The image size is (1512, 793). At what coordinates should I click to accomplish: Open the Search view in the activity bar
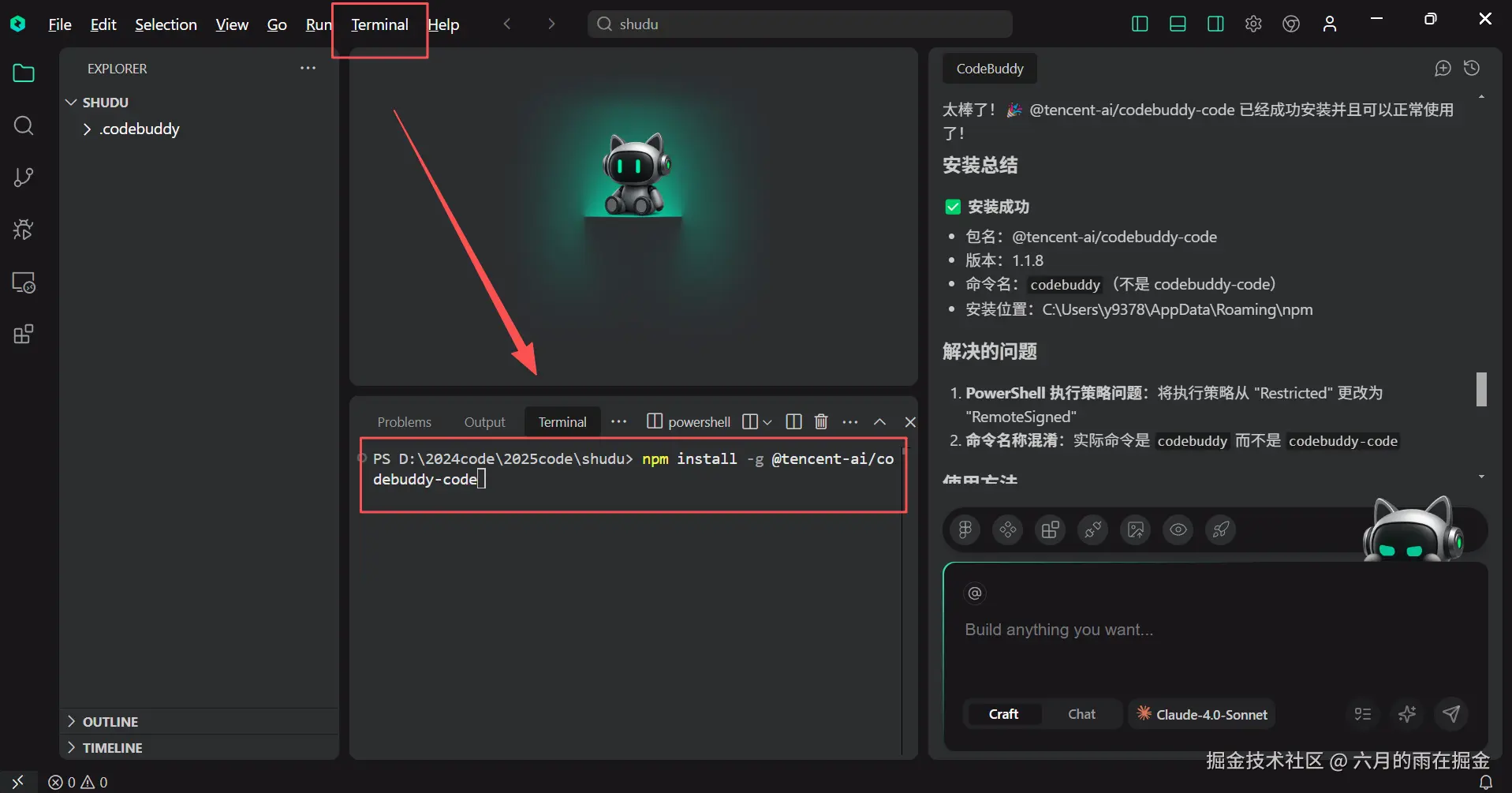point(24,125)
